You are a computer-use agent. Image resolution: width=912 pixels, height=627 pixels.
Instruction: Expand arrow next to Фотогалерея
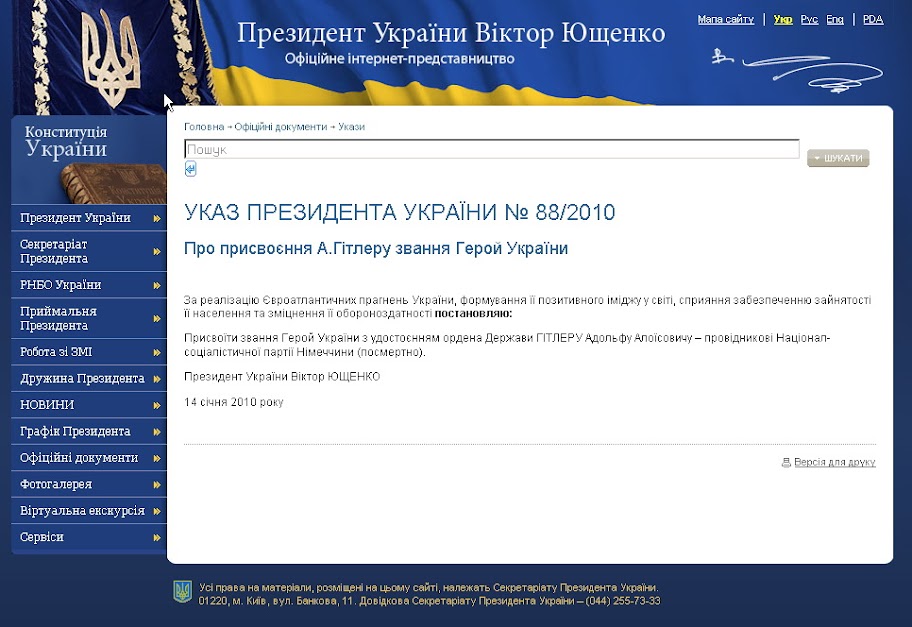coord(156,485)
